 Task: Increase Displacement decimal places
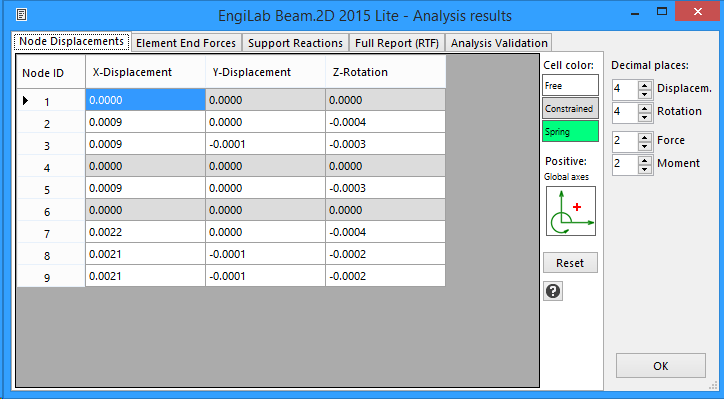point(645,85)
